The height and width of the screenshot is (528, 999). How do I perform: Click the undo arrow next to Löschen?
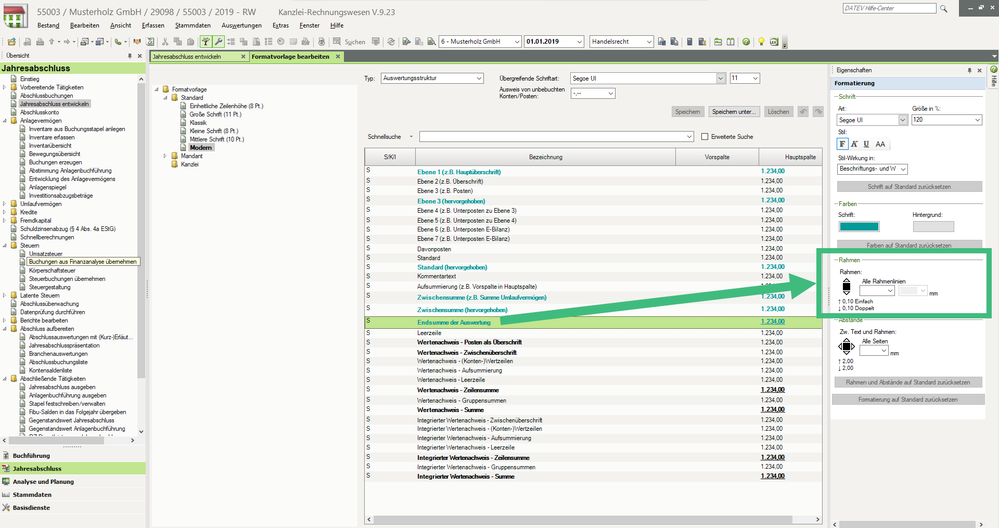click(803, 111)
